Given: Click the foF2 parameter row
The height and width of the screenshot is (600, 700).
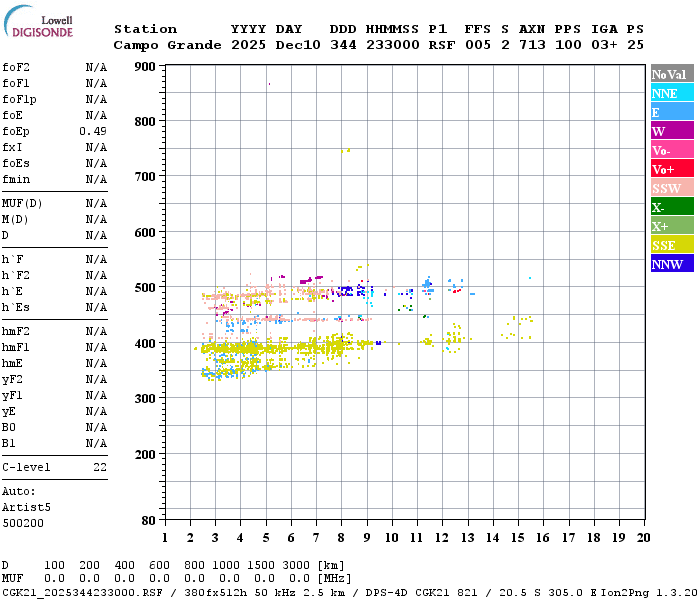Looking at the screenshot, I should tap(54, 67).
